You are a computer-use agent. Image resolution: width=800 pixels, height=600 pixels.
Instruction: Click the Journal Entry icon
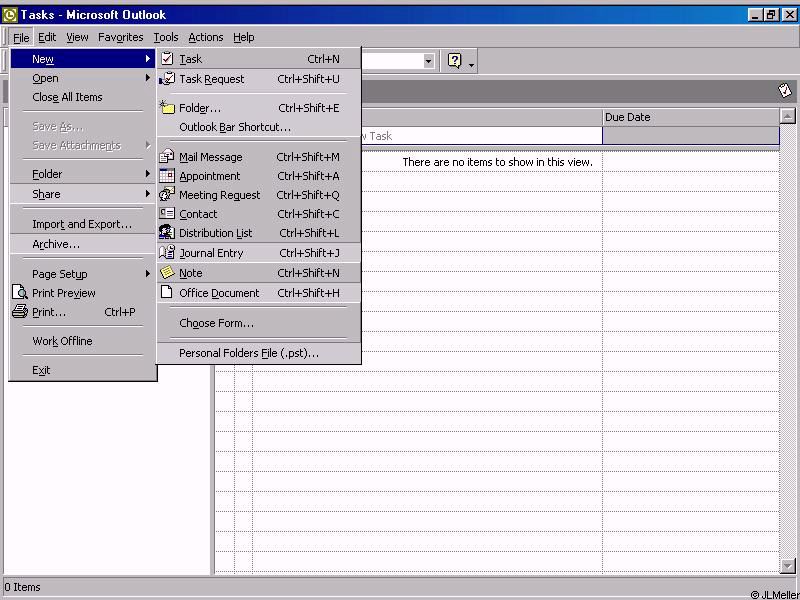click(167, 253)
